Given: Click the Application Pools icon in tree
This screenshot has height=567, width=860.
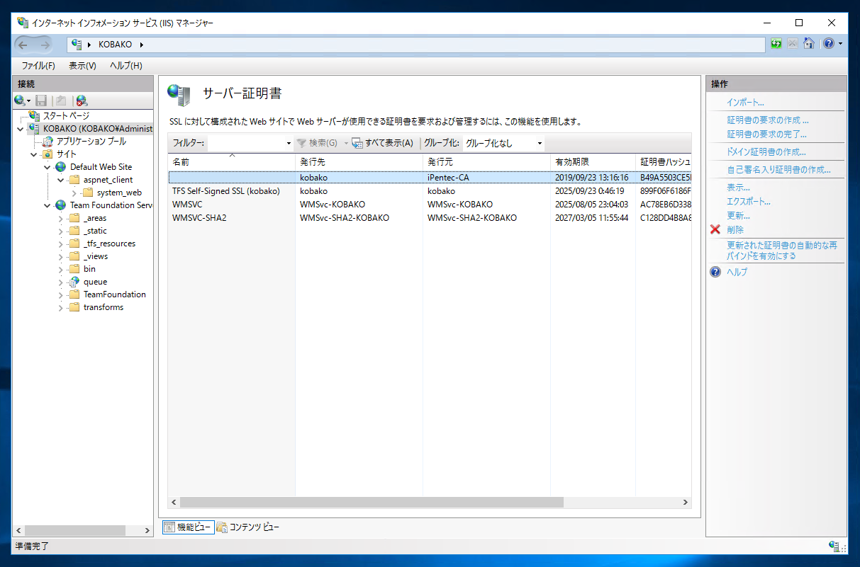Looking at the screenshot, I should [48, 141].
